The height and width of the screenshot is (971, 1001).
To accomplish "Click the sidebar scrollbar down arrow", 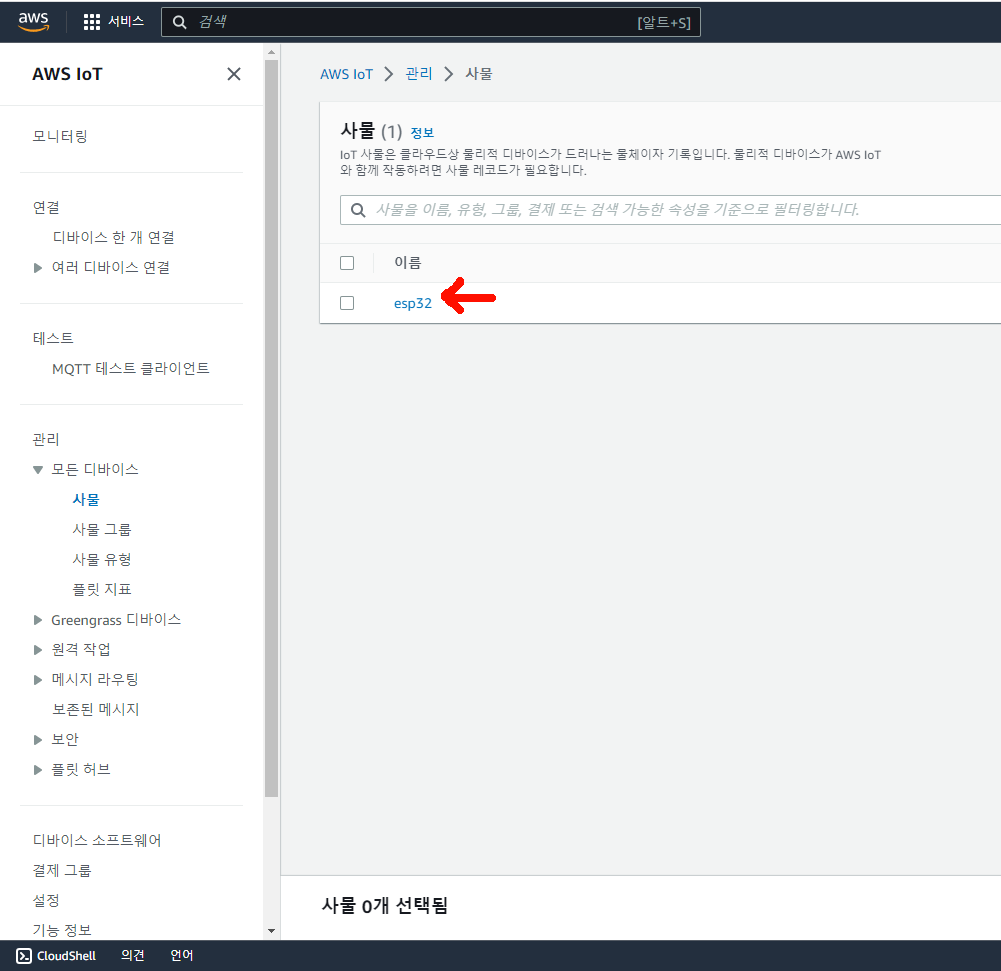I will (271, 931).
